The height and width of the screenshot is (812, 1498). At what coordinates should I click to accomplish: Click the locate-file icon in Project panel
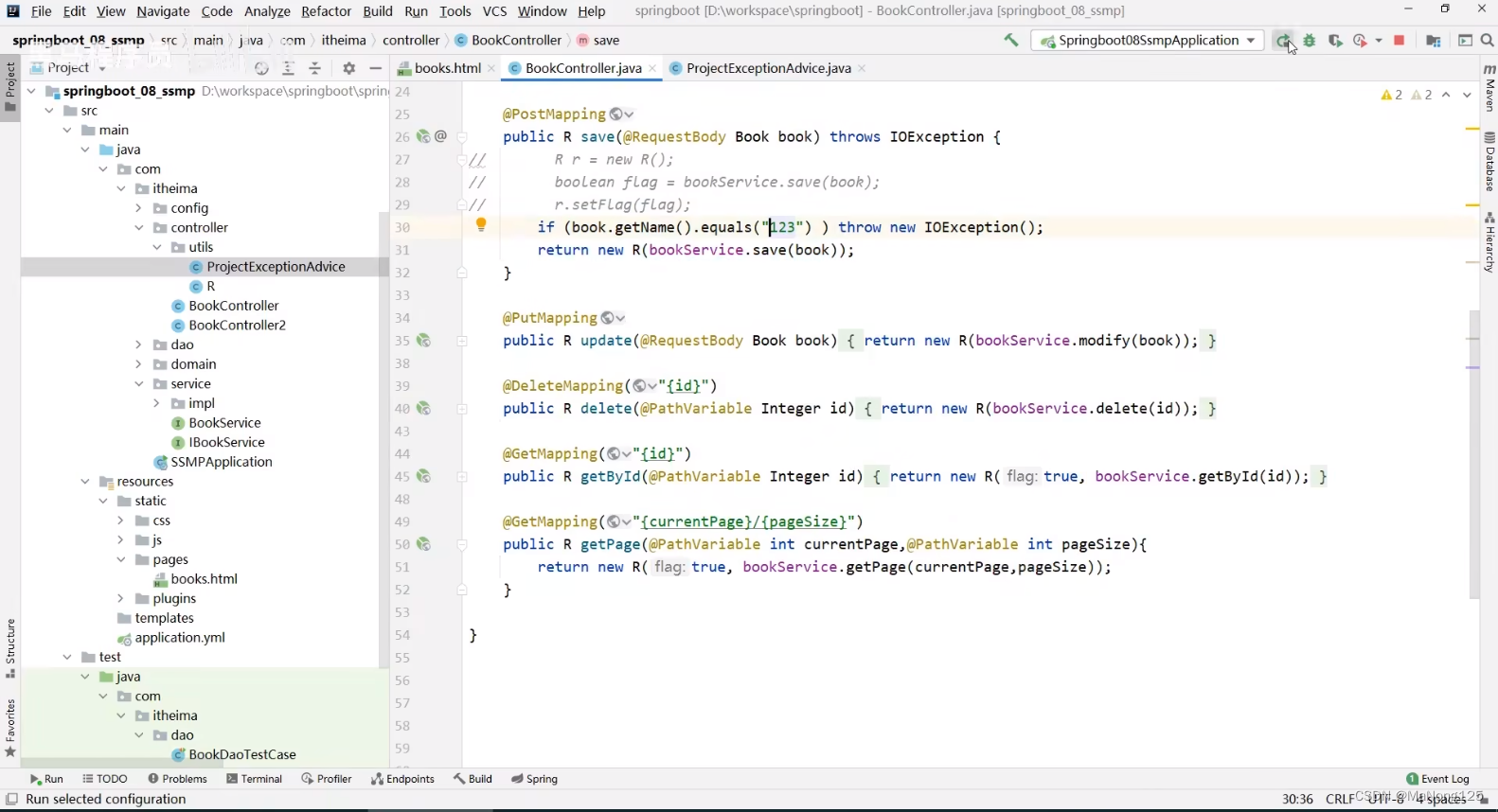pyautogui.click(x=262, y=68)
